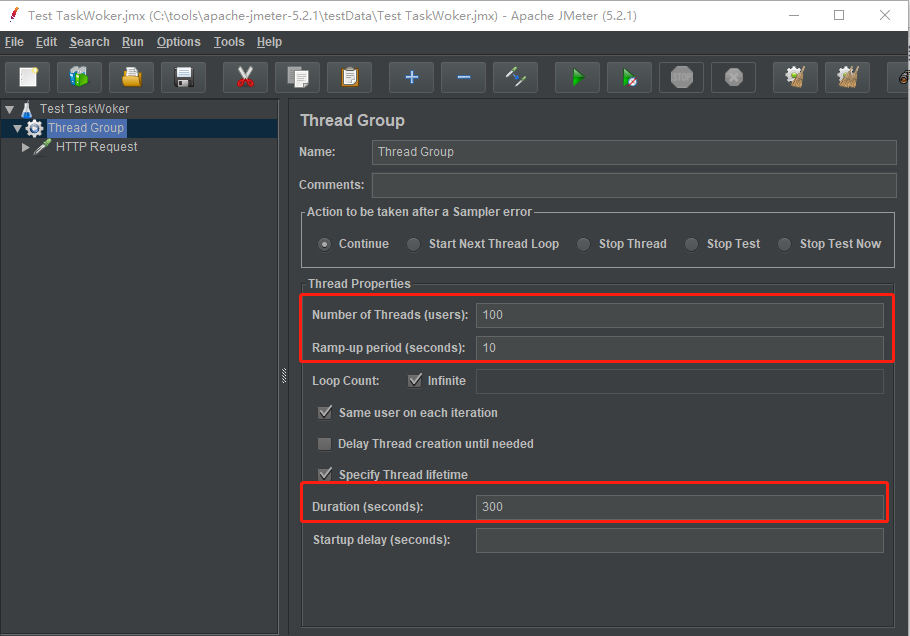Click the Comments input field

[634, 185]
